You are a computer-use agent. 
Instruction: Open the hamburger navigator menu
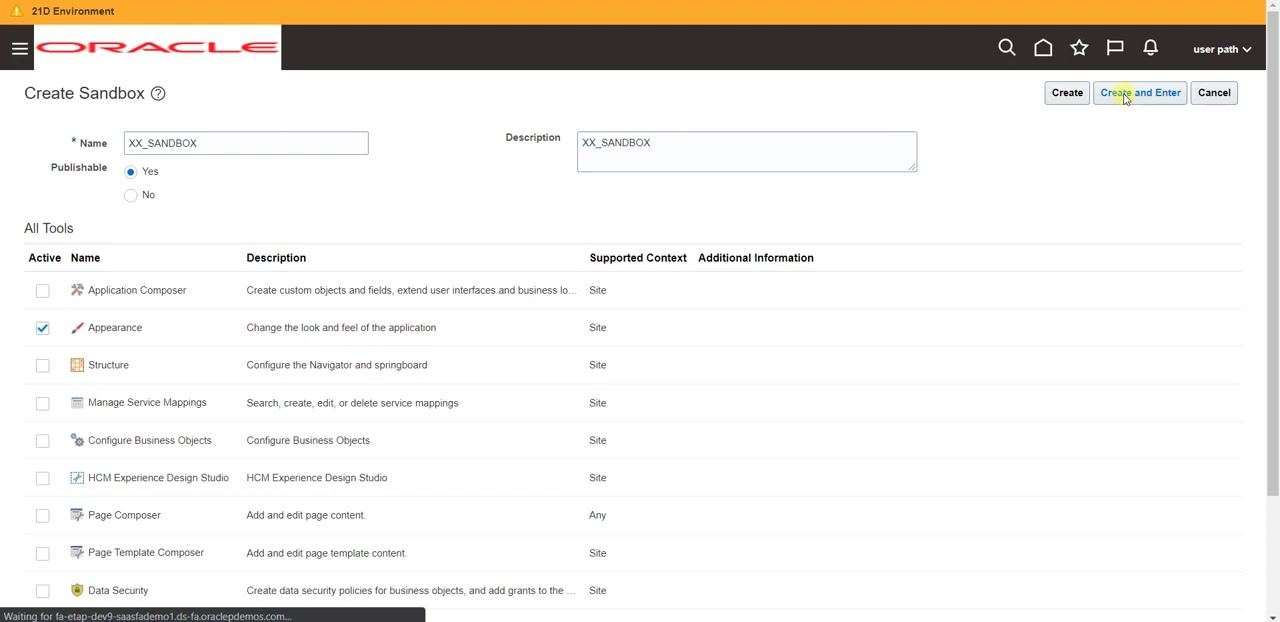coord(19,48)
